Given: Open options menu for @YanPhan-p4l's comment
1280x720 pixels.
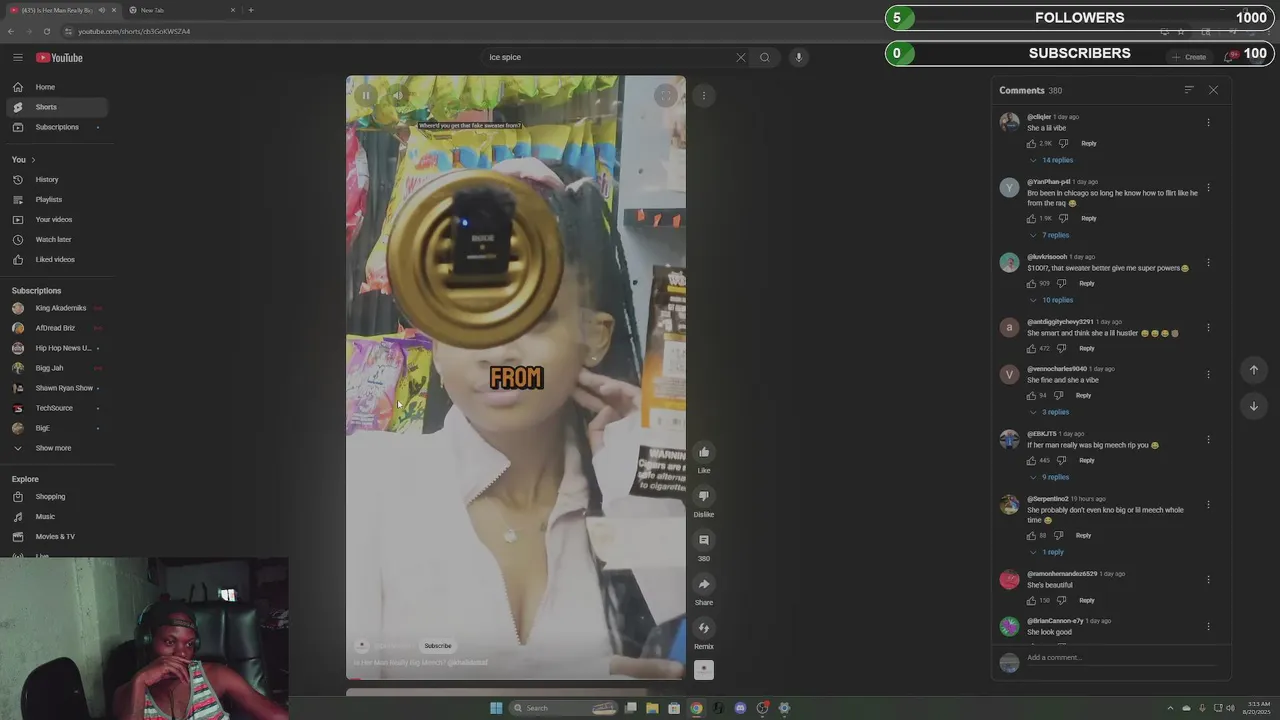Looking at the screenshot, I should pos(1208,188).
